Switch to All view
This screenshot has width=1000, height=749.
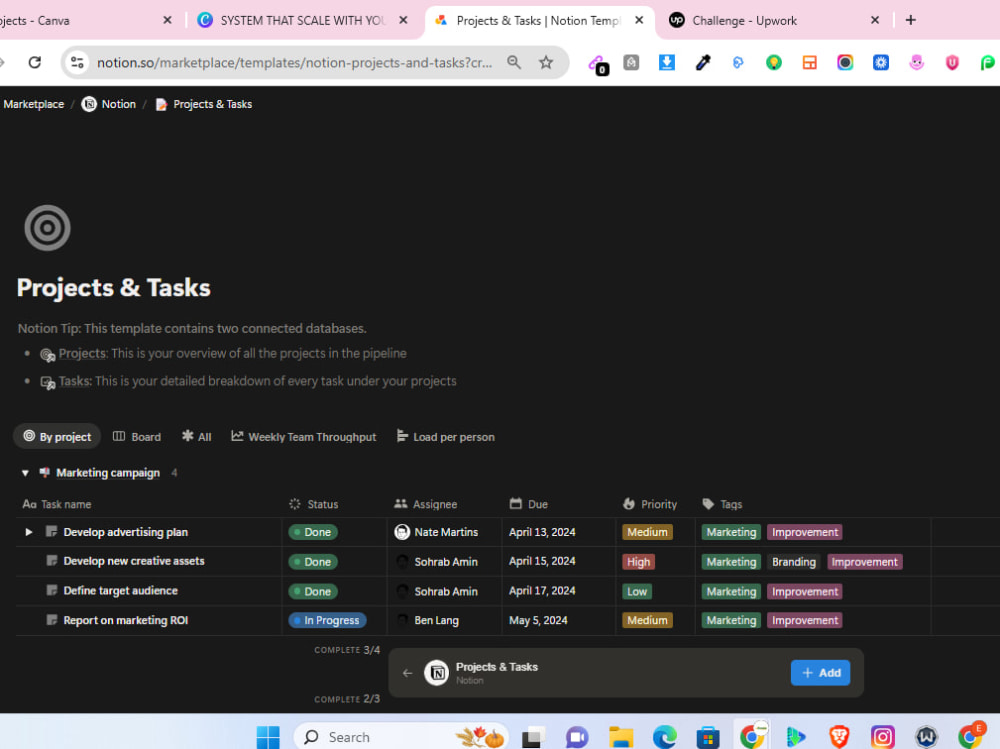(x=196, y=436)
